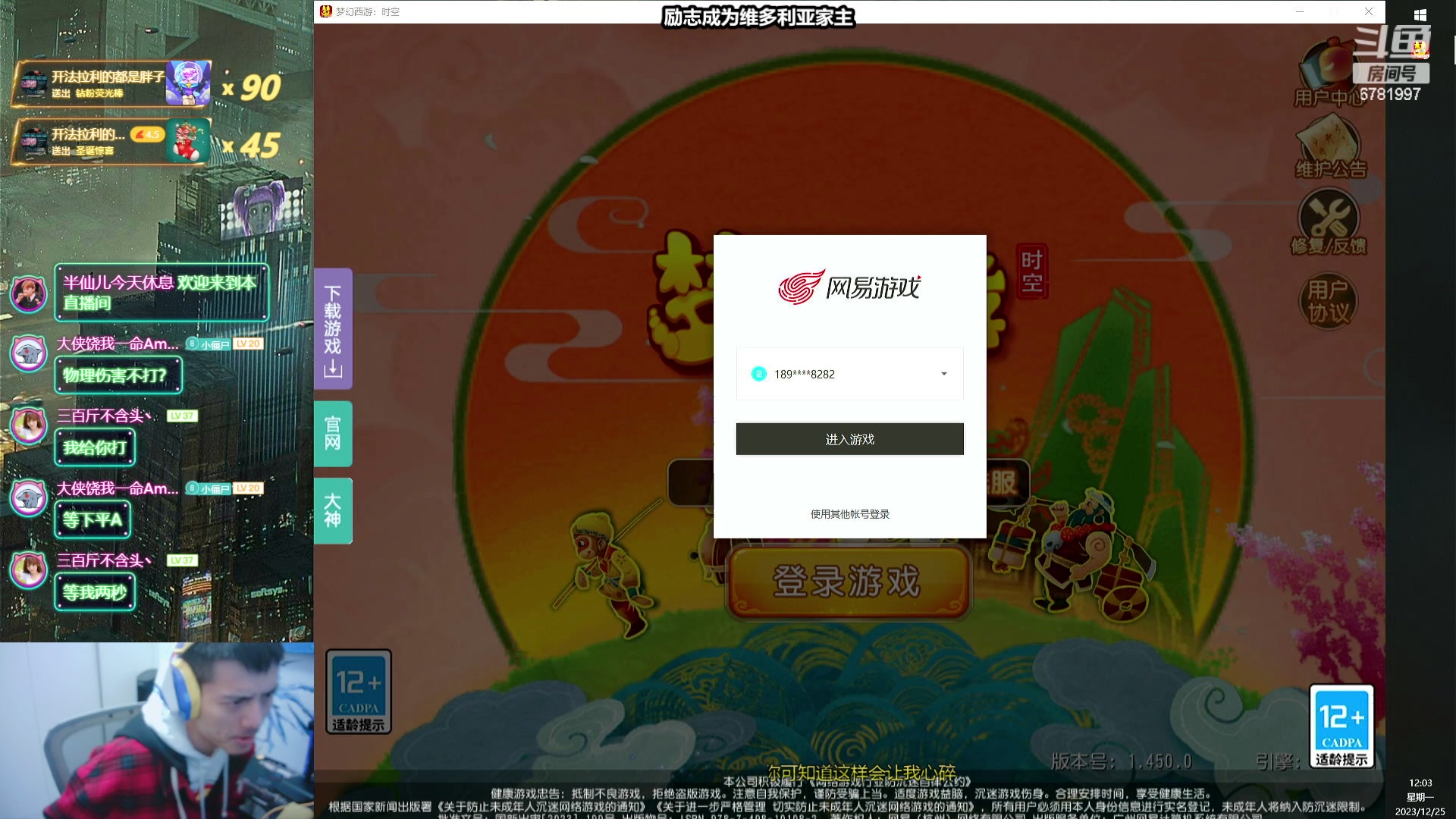The width and height of the screenshot is (1456, 819).
Task: Open the 12+ CADPA badge at bottom left
Action: pyautogui.click(x=359, y=692)
